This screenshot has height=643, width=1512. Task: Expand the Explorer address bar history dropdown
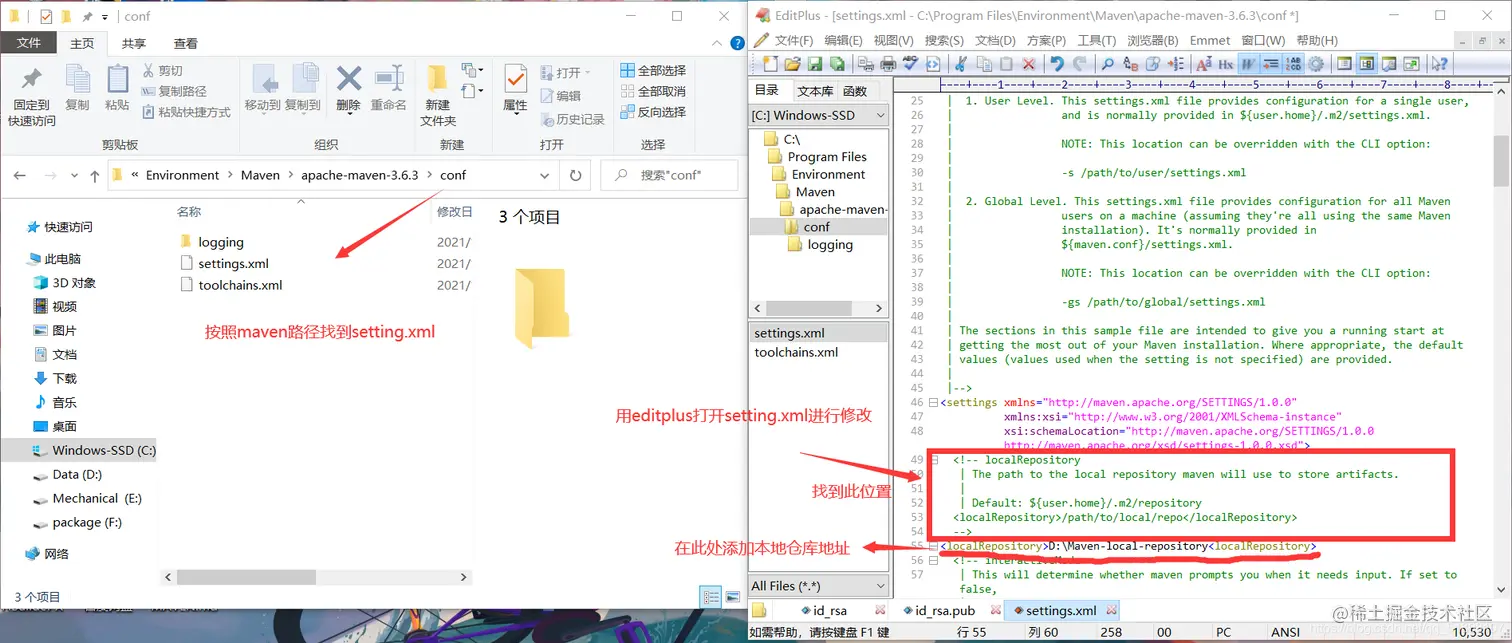(x=545, y=175)
